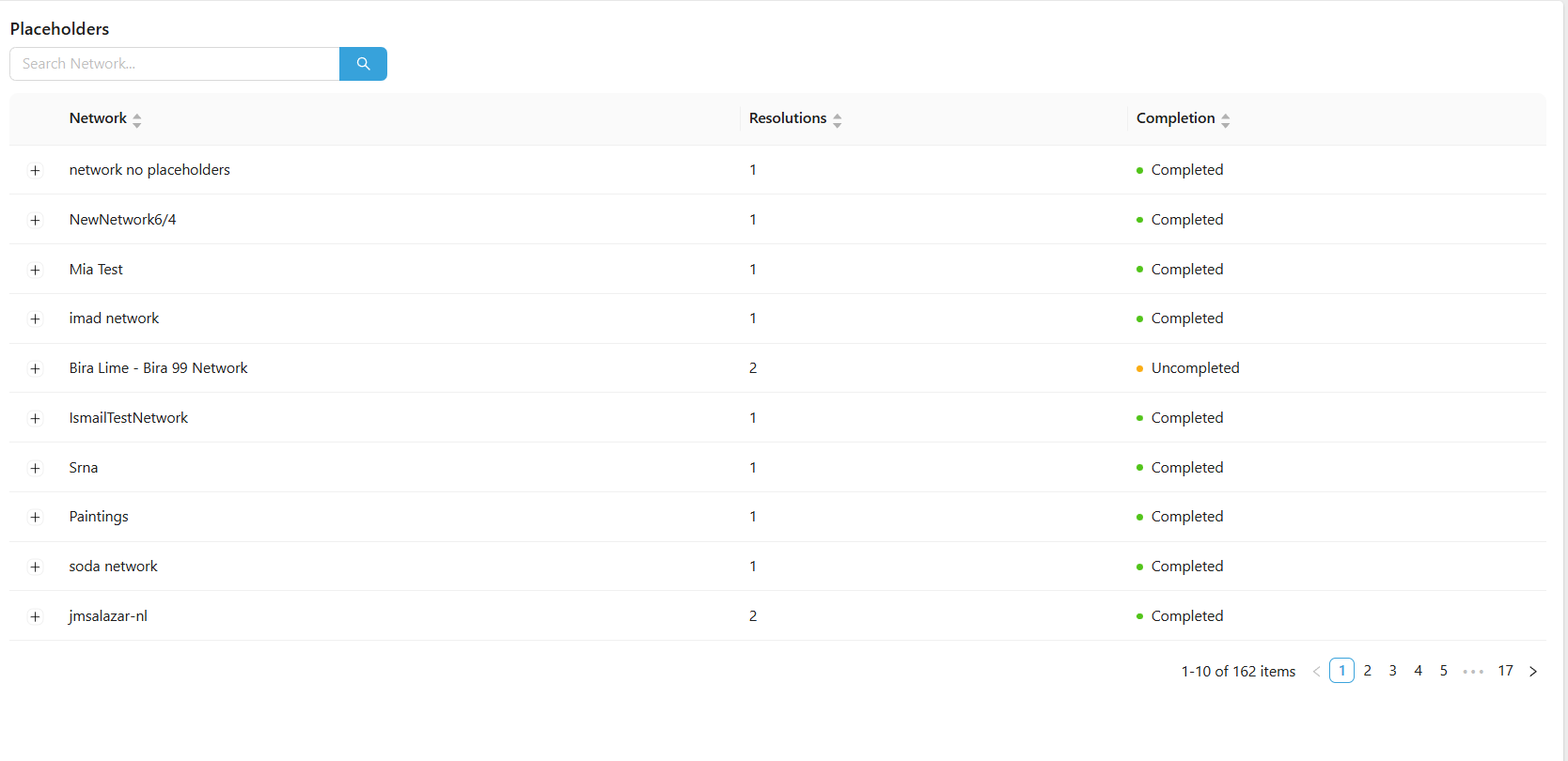The width and height of the screenshot is (1568, 761).
Task: Focus the Search Network input field
Action: click(175, 64)
